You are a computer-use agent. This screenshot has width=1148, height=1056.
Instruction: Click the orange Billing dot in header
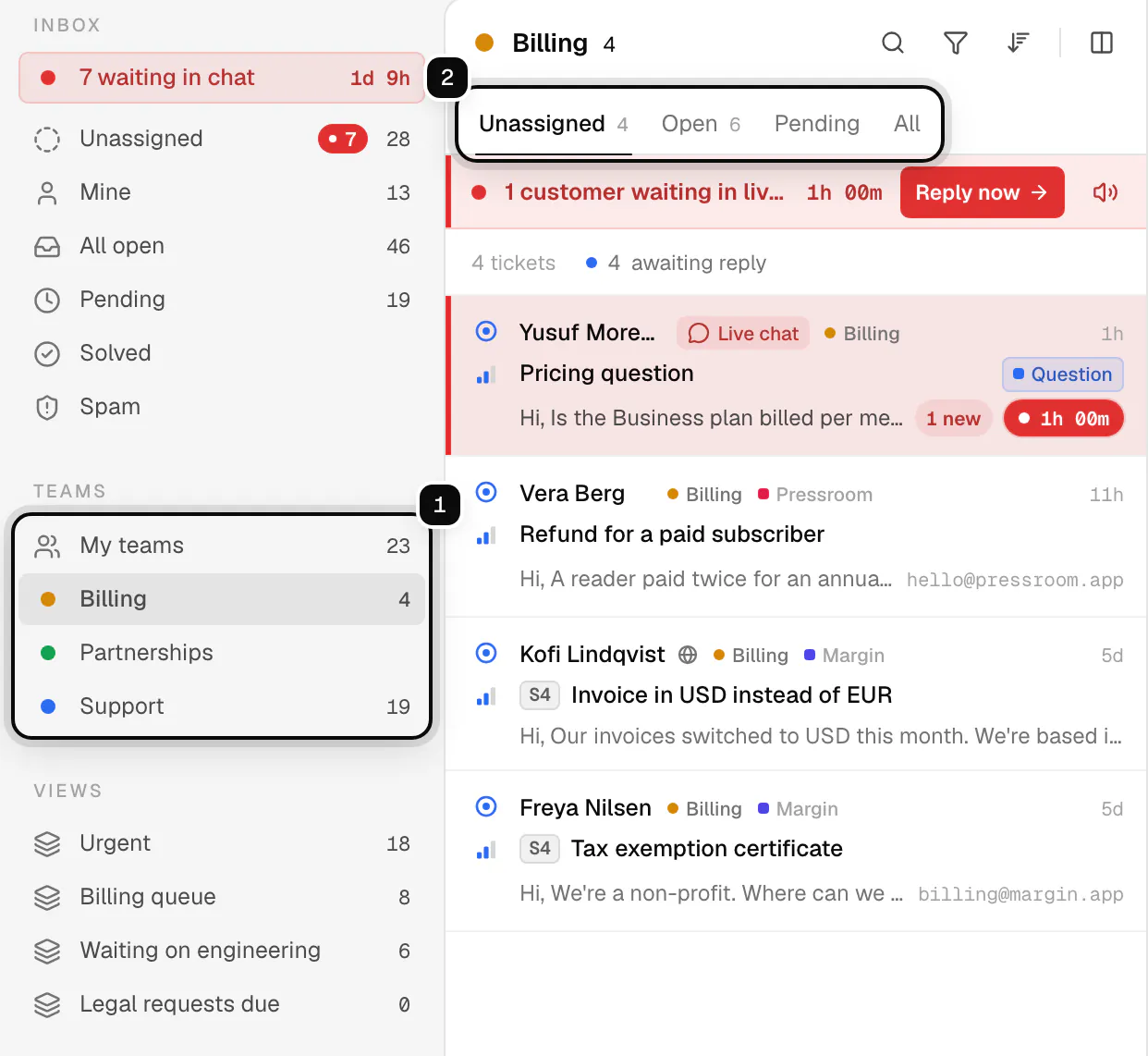tap(484, 43)
